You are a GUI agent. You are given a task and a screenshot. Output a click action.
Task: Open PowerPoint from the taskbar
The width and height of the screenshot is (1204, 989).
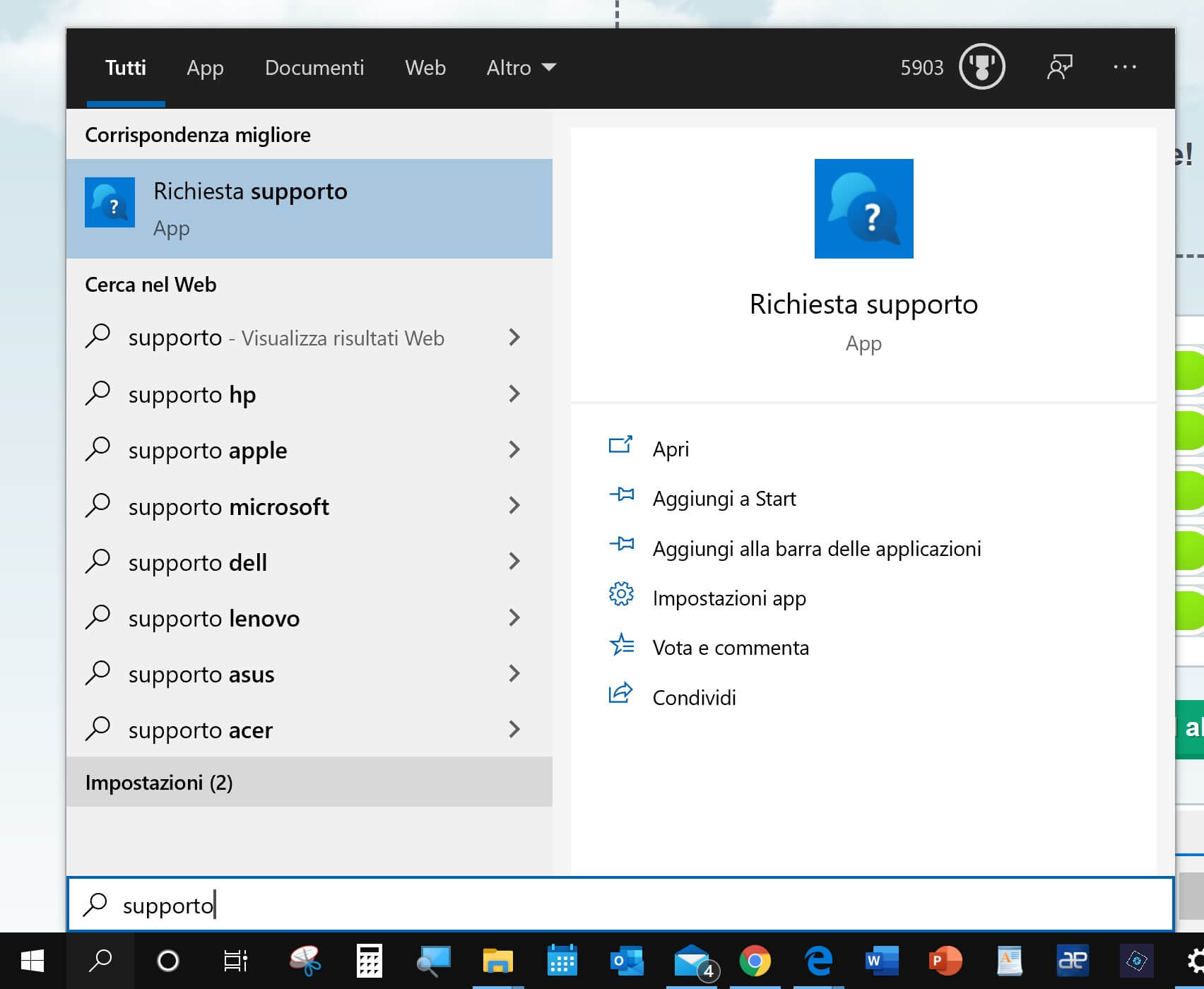pos(945,961)
